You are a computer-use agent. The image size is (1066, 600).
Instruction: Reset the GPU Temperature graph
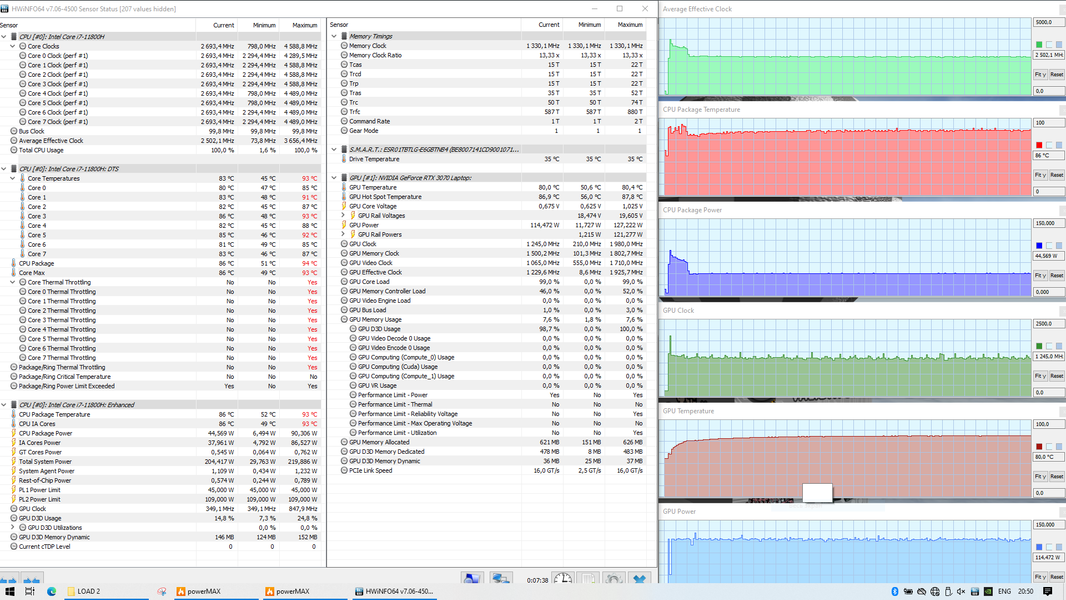click(1056, 476)
